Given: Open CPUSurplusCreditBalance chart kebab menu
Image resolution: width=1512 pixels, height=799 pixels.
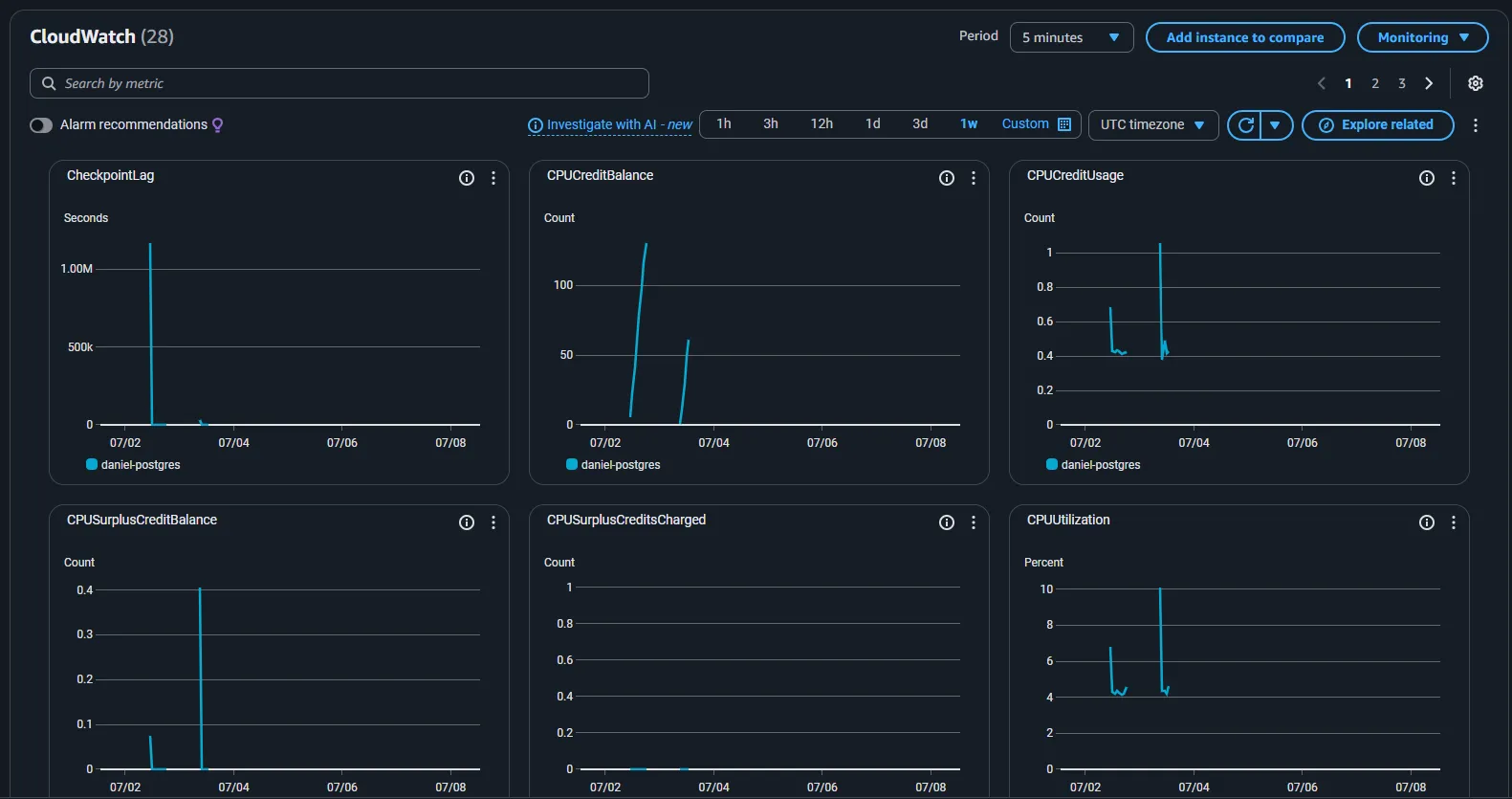Looking at the screenshot, I should [x=493, y=522].
